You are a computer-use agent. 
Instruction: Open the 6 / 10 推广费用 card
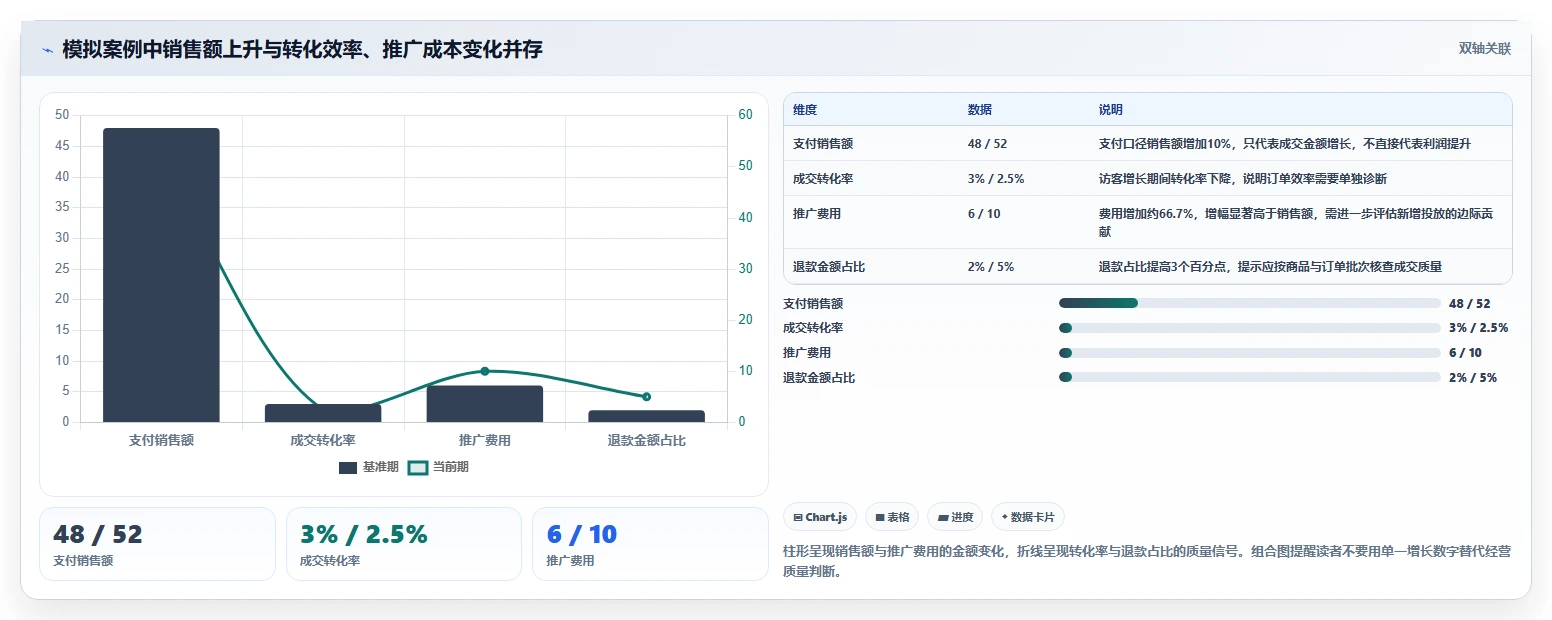650,544
